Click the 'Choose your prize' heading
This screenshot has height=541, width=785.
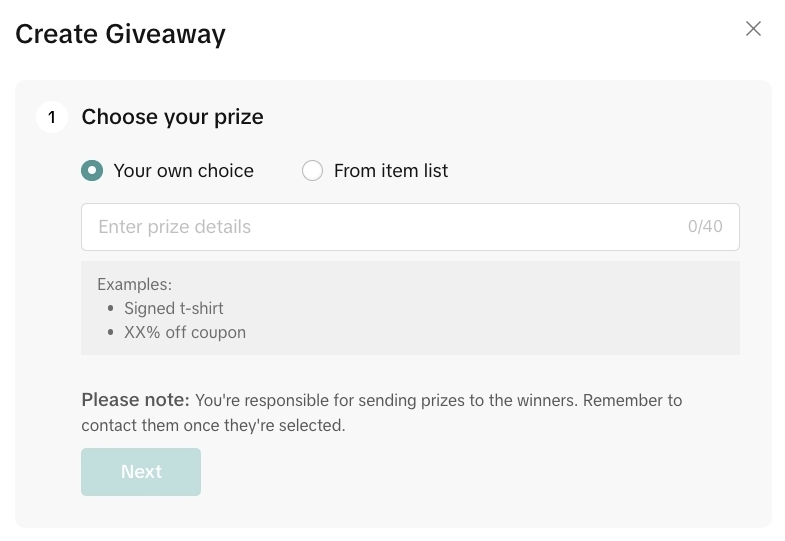tap(172, 117)
